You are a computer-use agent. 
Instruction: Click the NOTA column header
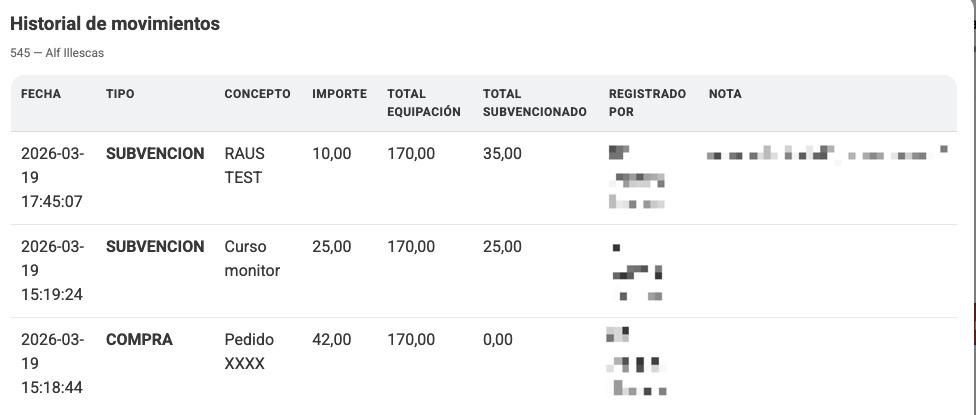(725, 94)
